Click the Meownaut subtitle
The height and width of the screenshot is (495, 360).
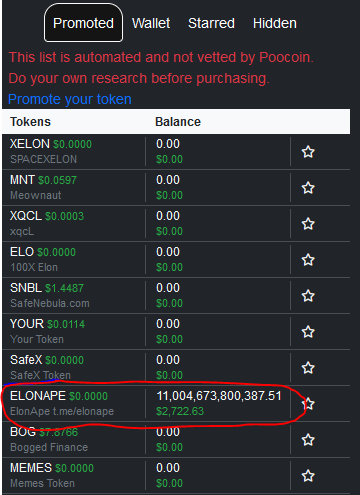tap(36, 195)
